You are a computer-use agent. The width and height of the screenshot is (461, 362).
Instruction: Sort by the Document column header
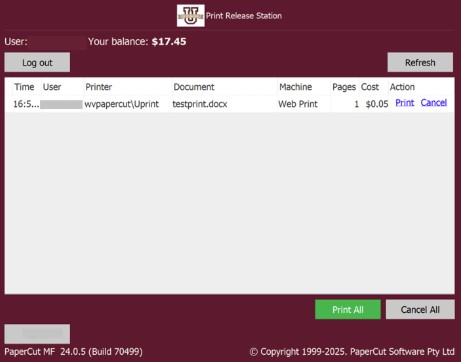click(x=194, y=87)
